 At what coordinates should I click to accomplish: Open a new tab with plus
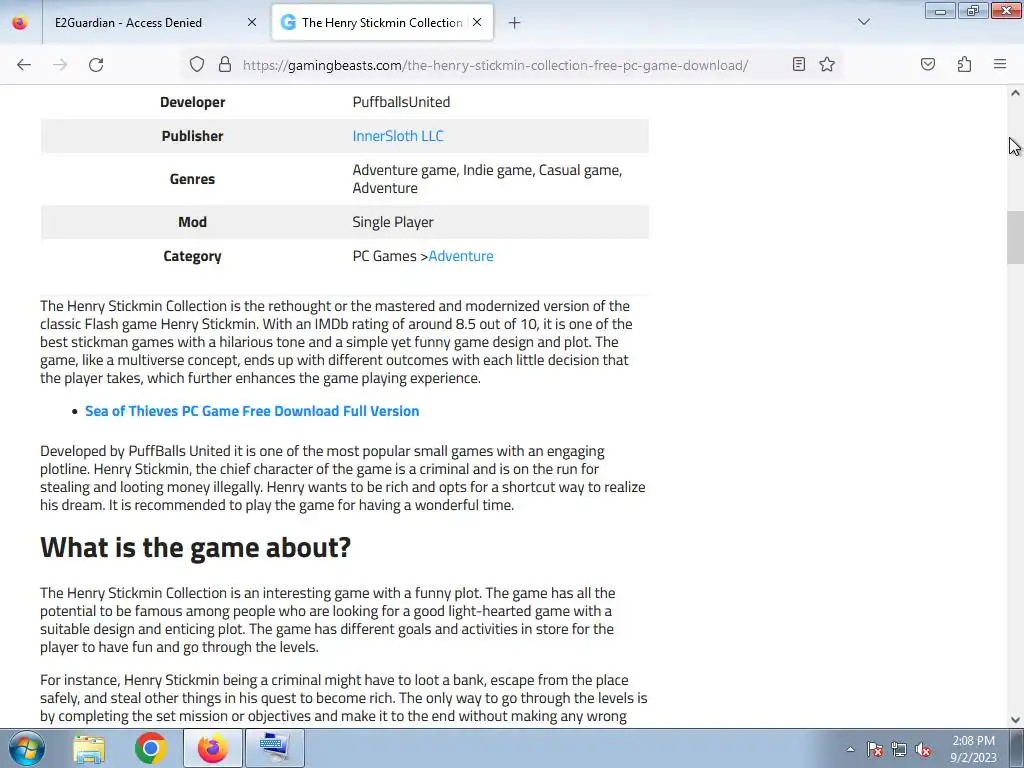(515, 23)
